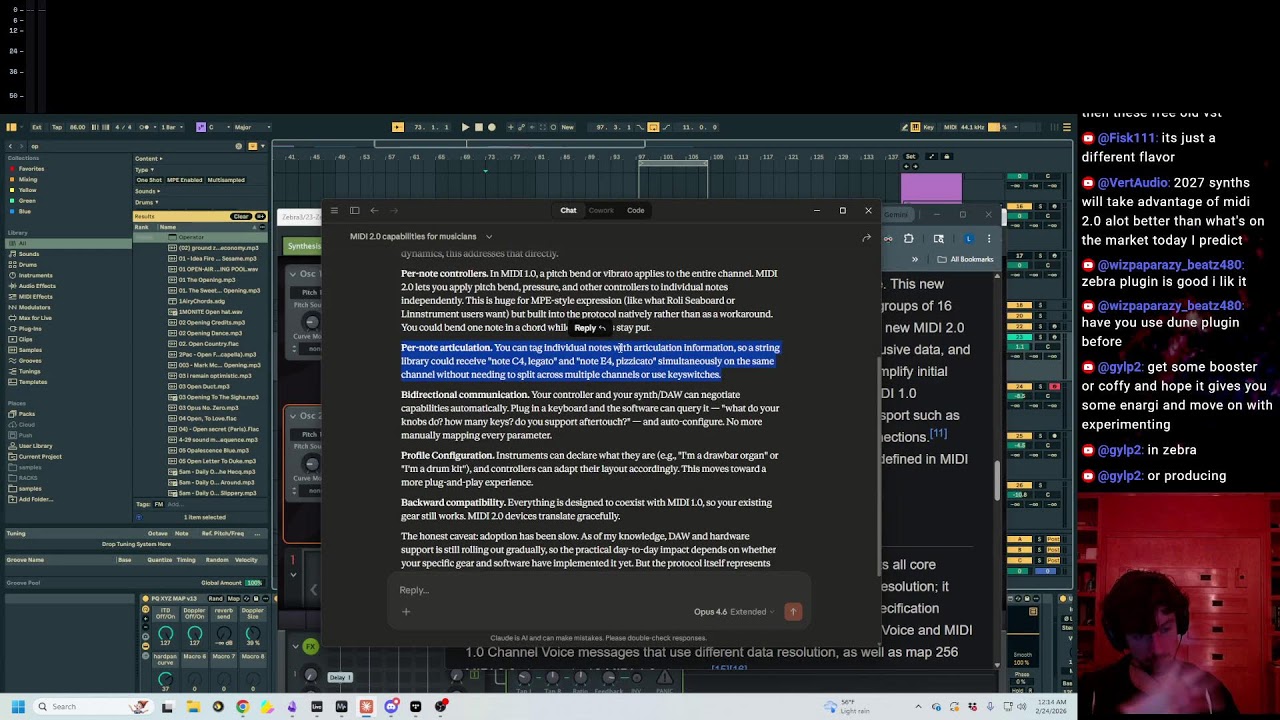The width and height of the screenshot is (1280, 720).
Task: Open Chrome from the taskbar
Action: point(242,707)
